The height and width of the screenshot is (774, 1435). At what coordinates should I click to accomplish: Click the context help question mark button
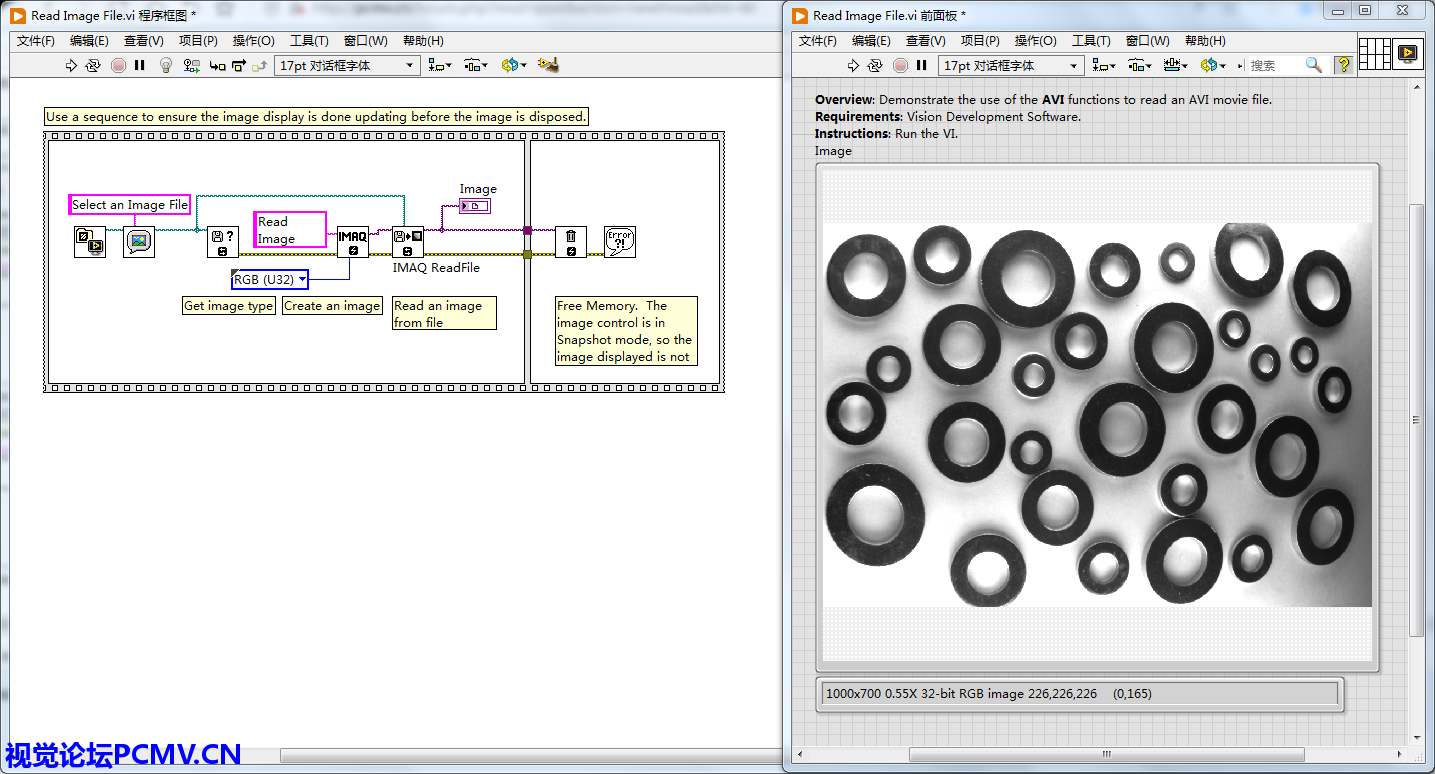click(x=1343, y=66)
